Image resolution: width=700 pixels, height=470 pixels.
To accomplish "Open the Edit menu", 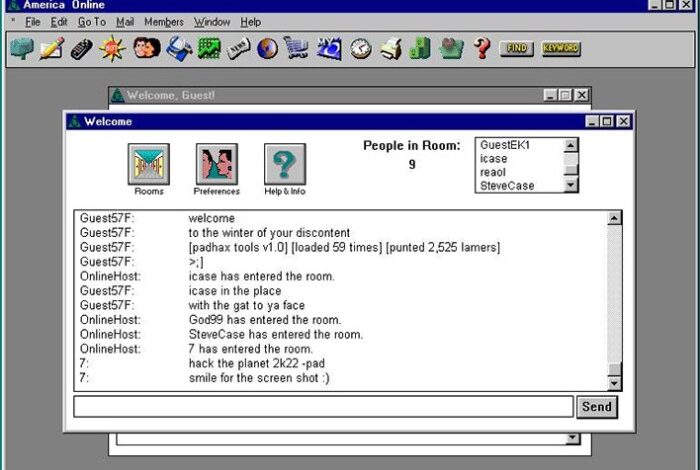I will pos(58,22).
